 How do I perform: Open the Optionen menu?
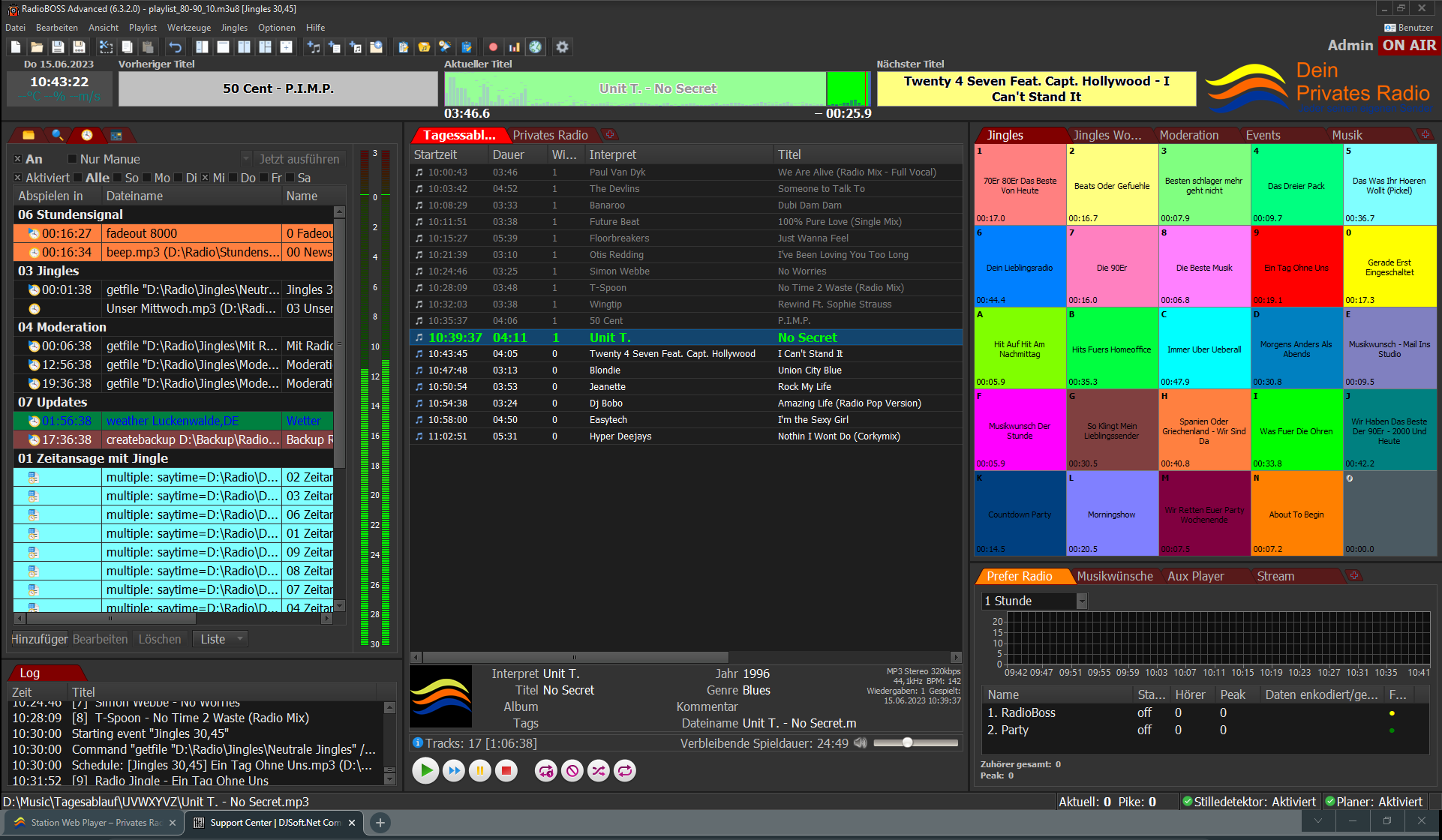[277, 28]
